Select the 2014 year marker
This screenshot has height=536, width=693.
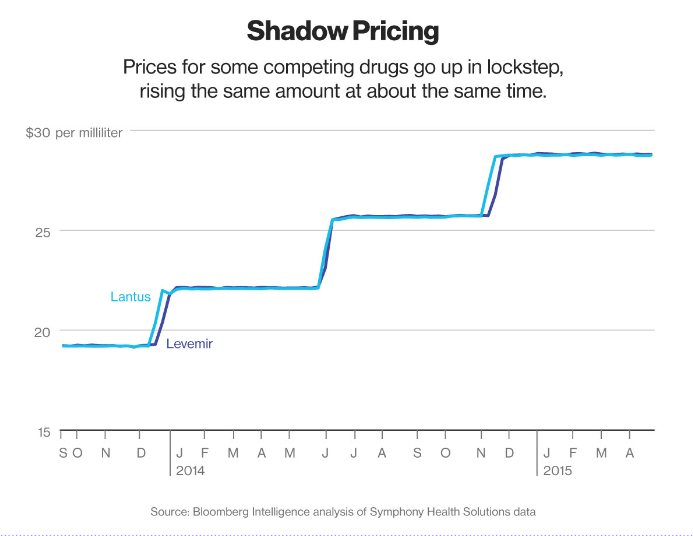tap(190, 471)
